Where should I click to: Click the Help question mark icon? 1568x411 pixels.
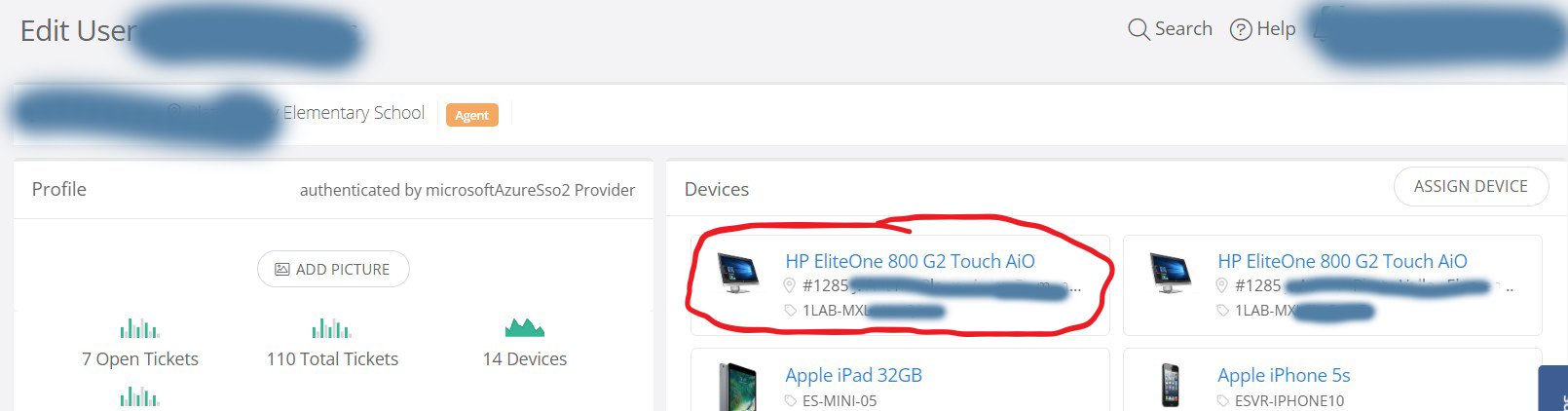click(1241, 29)
